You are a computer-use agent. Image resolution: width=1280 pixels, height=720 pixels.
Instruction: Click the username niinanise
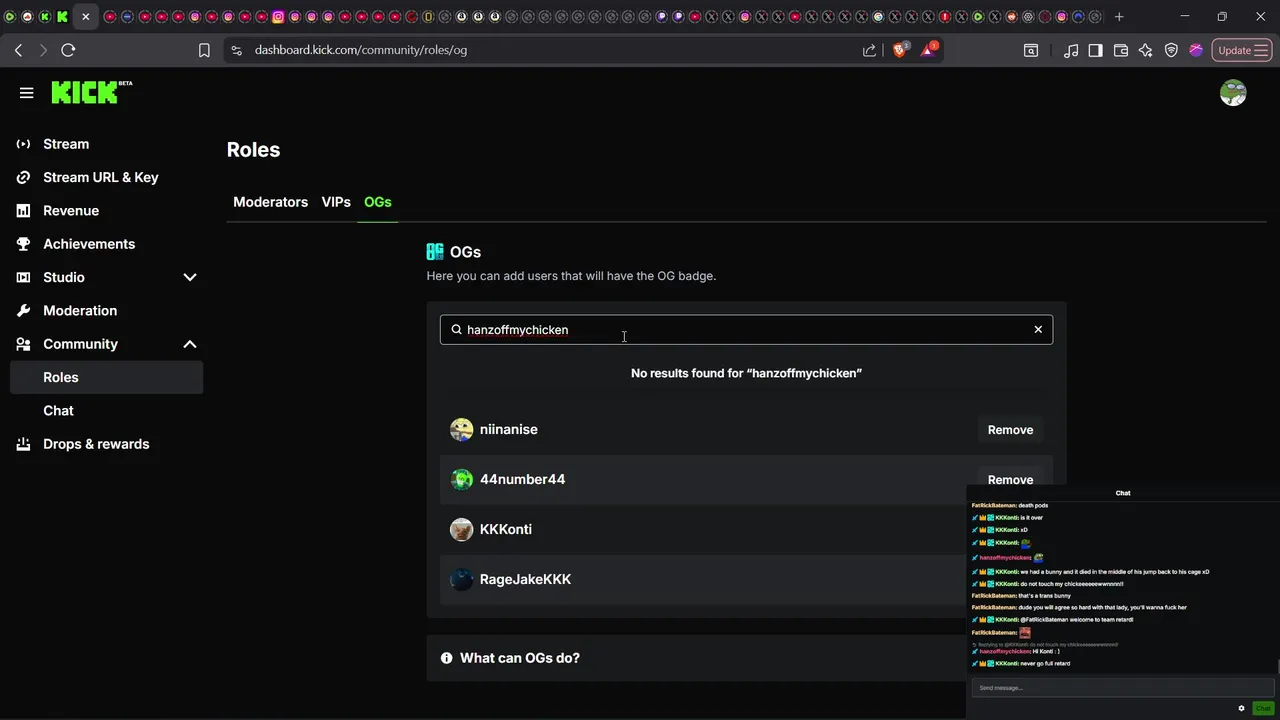coord(509,429)
